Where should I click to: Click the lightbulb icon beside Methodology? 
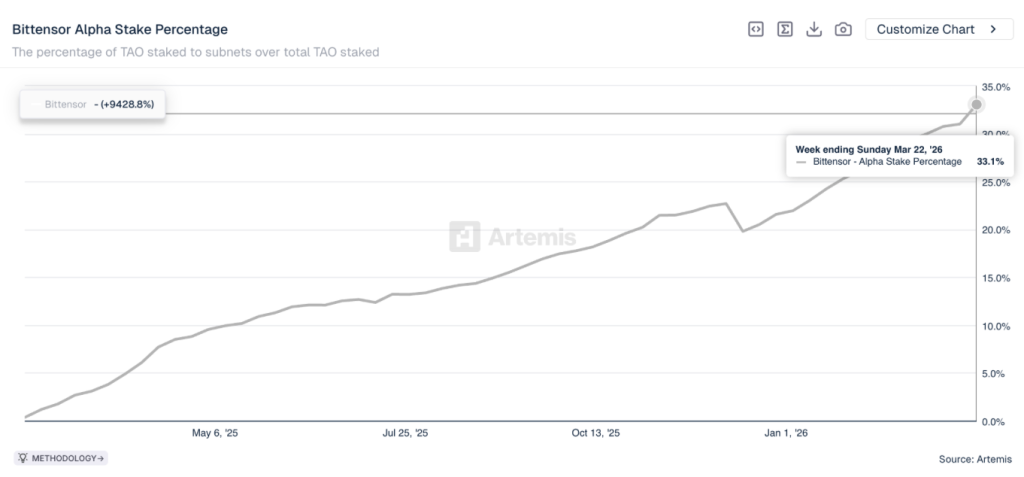[22, 458]
